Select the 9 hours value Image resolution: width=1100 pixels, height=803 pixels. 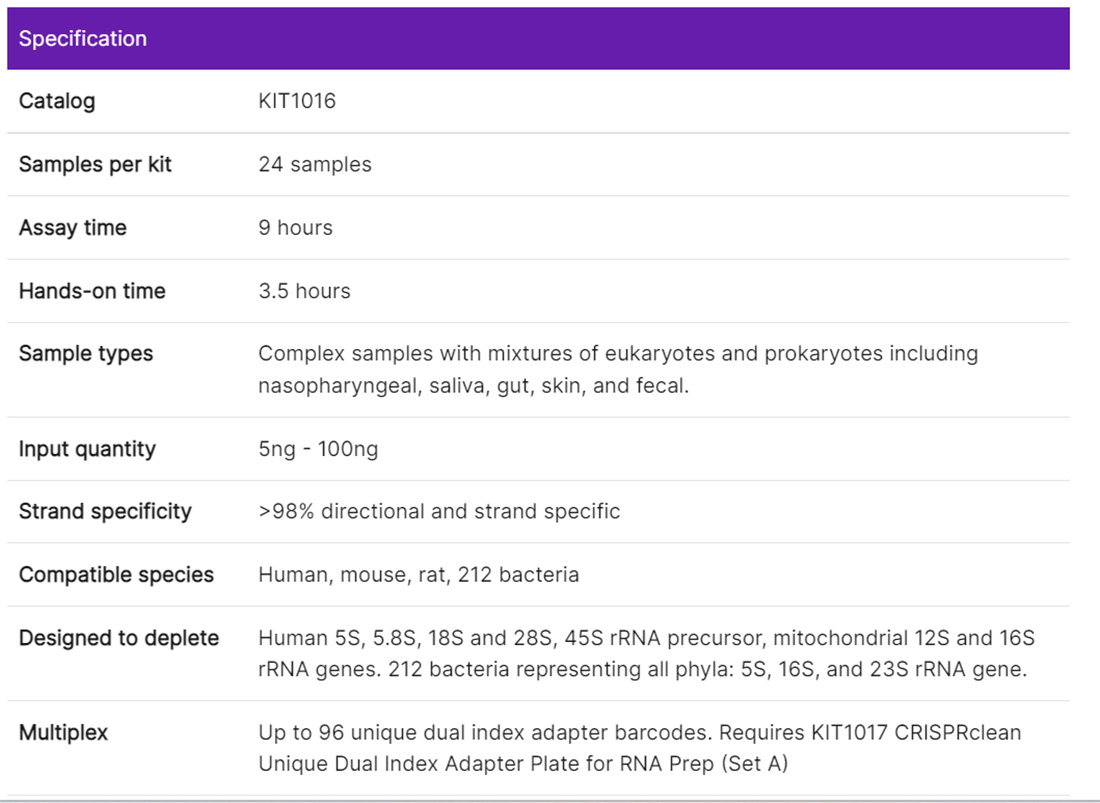click(295, 227)
